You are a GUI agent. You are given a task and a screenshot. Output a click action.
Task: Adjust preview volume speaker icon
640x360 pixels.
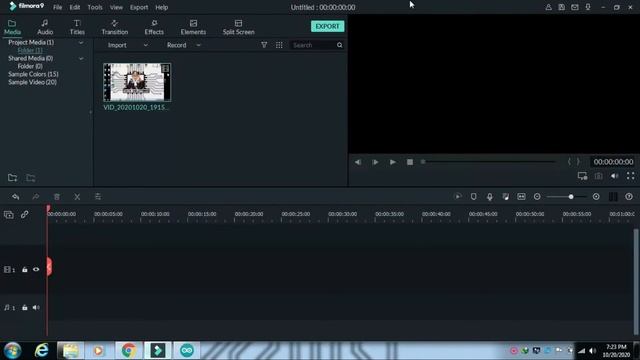coord(614,176)
